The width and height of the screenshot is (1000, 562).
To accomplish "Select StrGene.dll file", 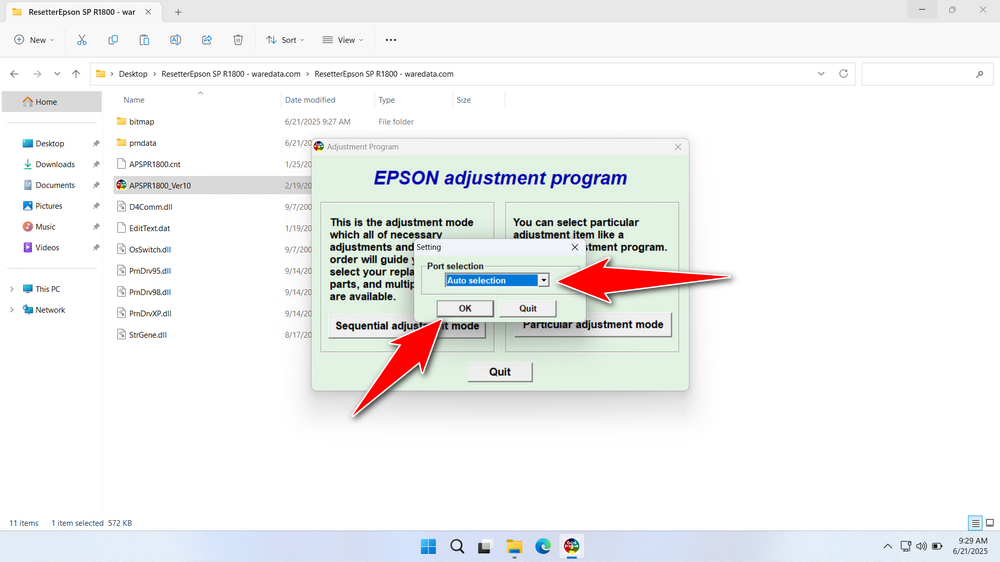I will point(147,334).
